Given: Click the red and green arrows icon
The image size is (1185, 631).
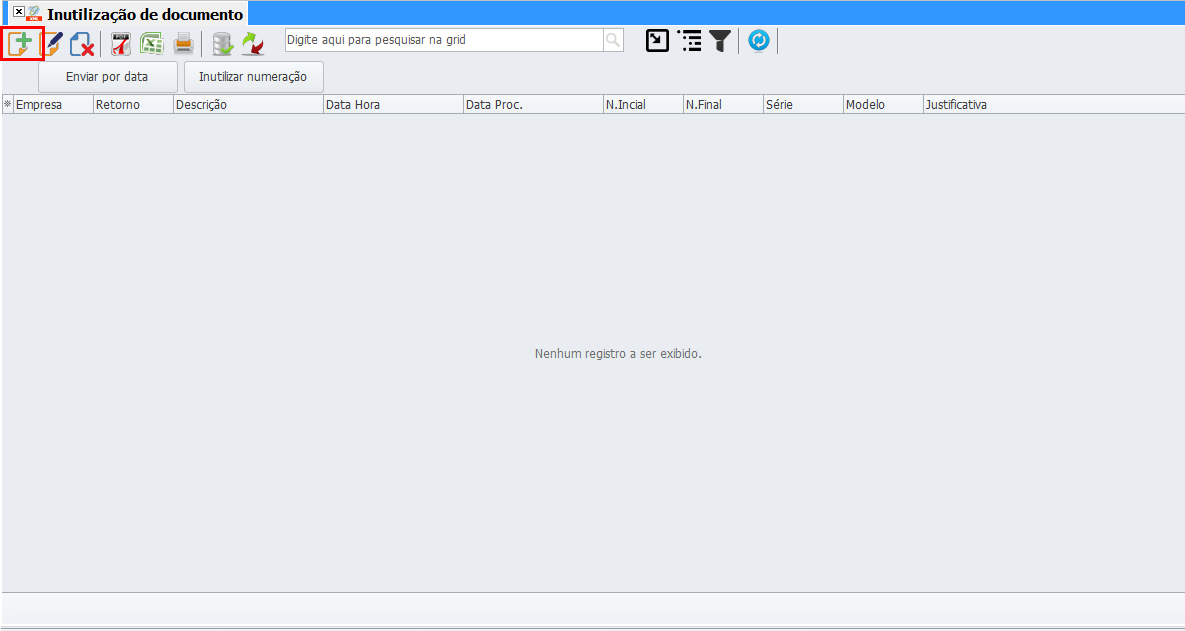Looking at the screenshot, I should [252, 43].
